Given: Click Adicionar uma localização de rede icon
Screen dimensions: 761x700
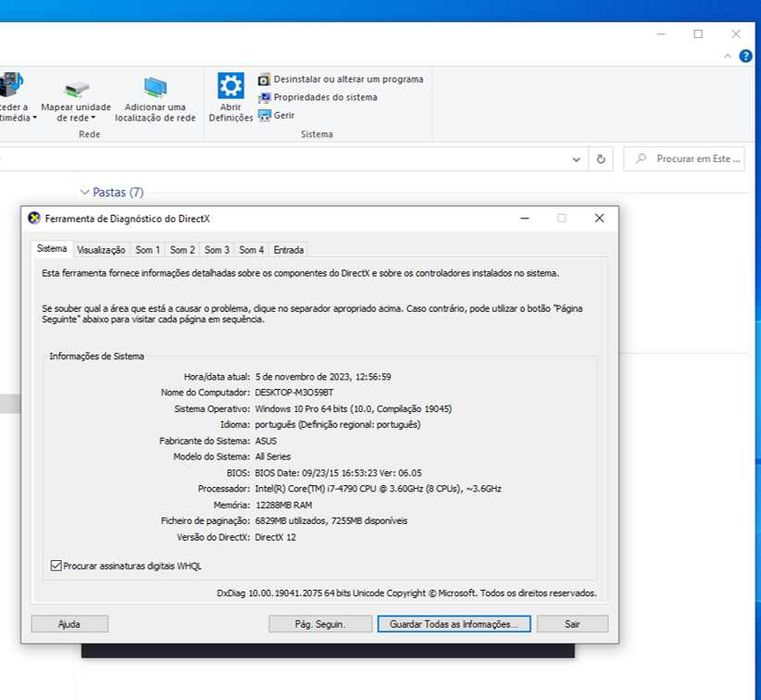Looking at the screenshot, I should [x=155, y=87].
